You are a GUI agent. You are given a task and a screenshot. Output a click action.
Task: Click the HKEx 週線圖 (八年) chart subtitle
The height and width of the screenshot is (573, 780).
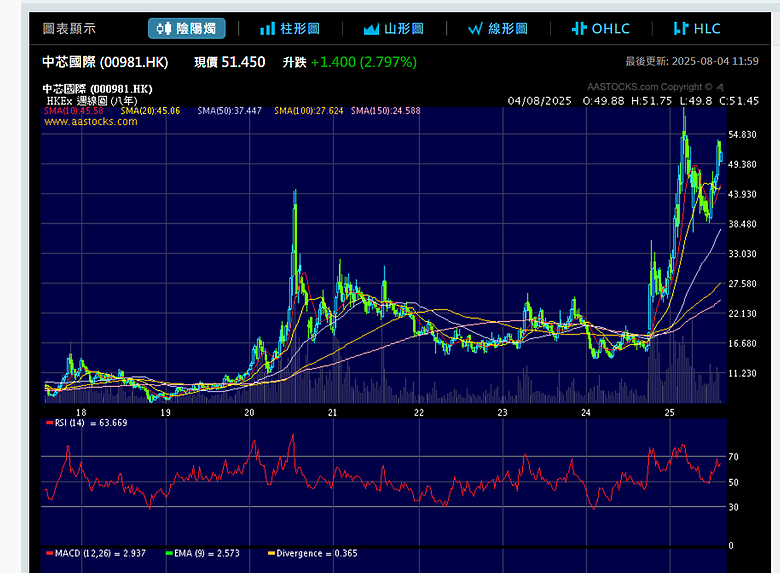pos(92,101)
